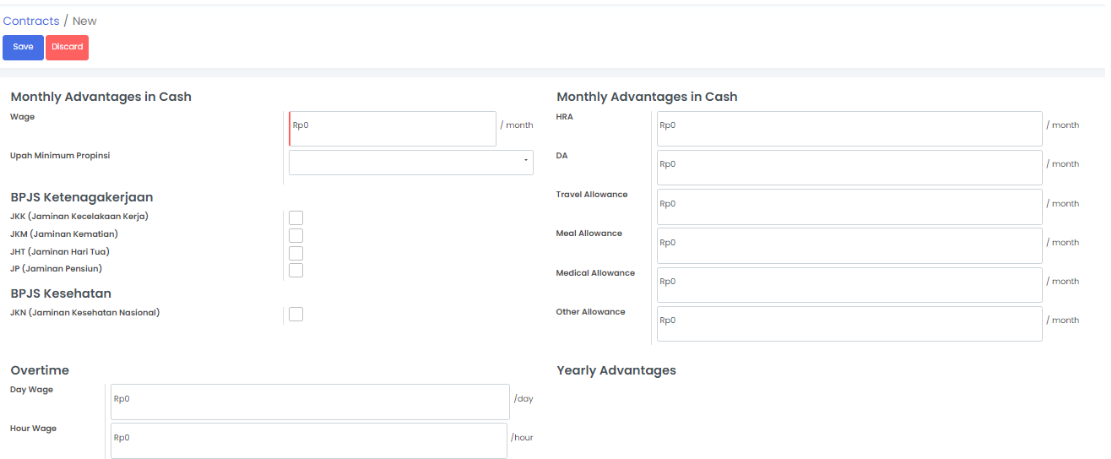This screenshot has height=459, width=1111.
Task: Click the Wage input field
Action: click(x=393, y=129)
